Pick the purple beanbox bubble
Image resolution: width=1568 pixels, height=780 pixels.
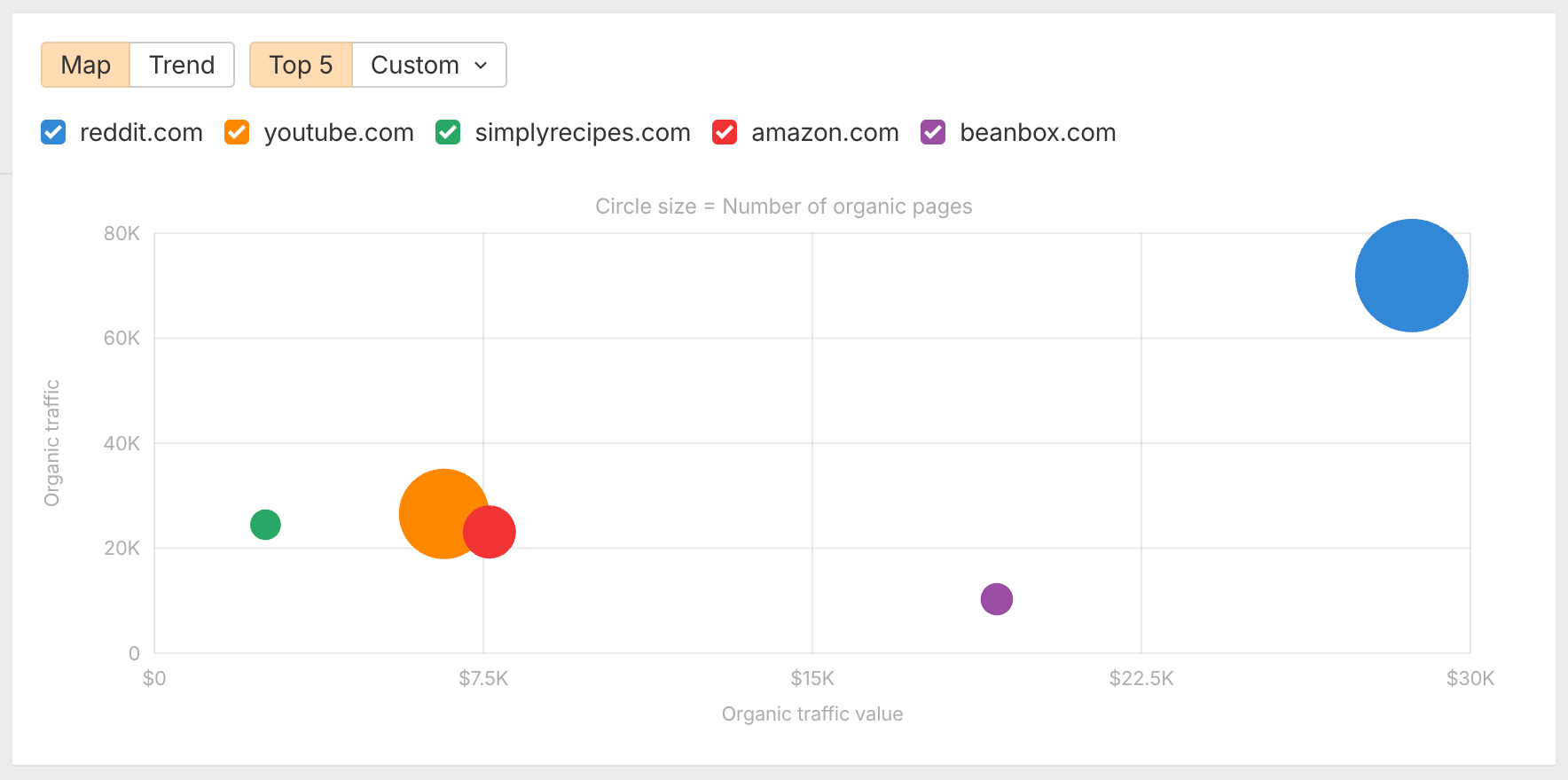pos(997,599)
